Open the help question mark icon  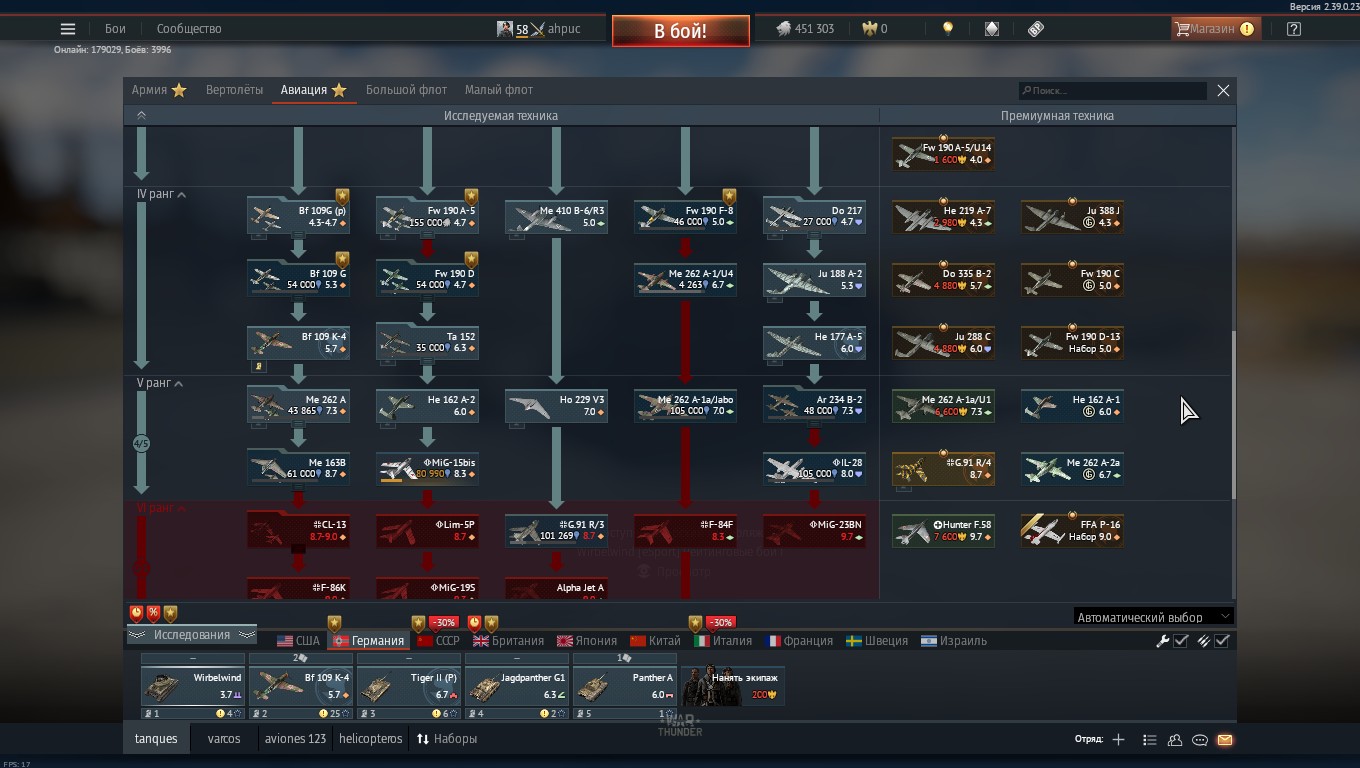tap(1294, 29)
